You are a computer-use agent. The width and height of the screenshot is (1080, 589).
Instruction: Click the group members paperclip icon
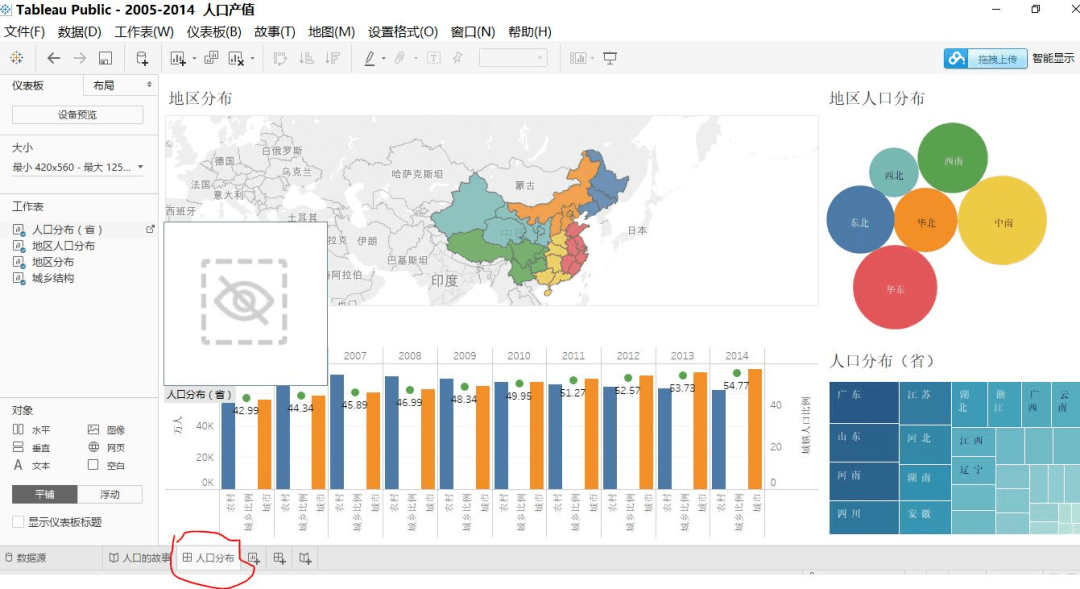[400, 58]
